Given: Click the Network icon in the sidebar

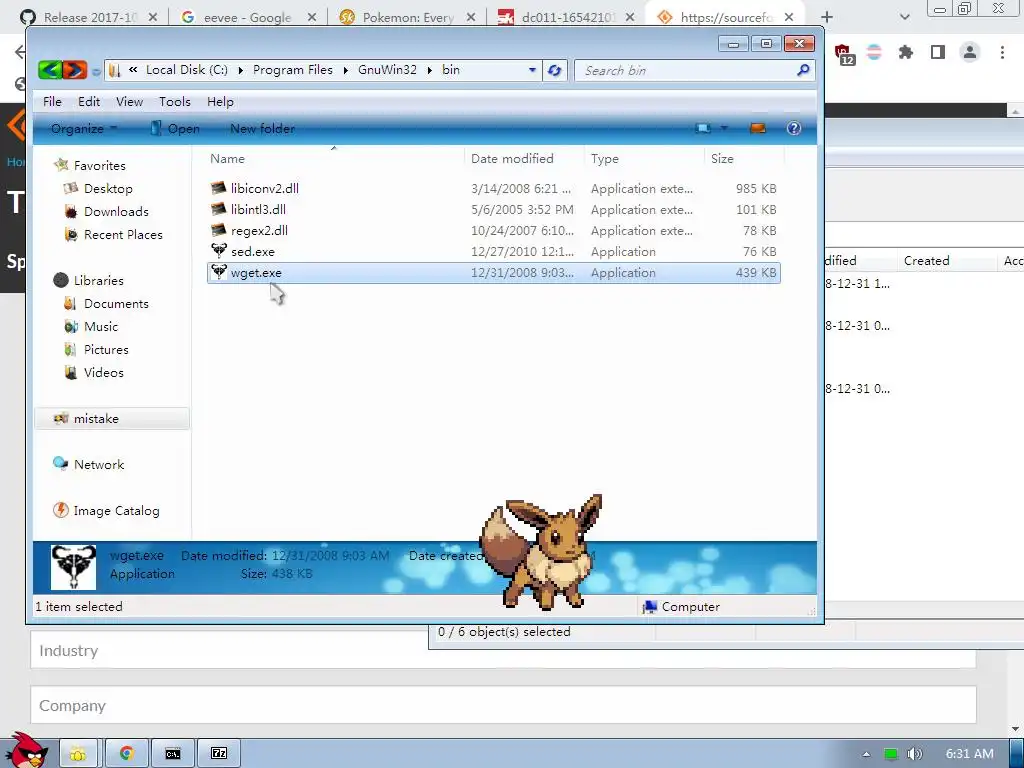Looking at the screenshot, I should pyautogui.click(x=61, y=464).
